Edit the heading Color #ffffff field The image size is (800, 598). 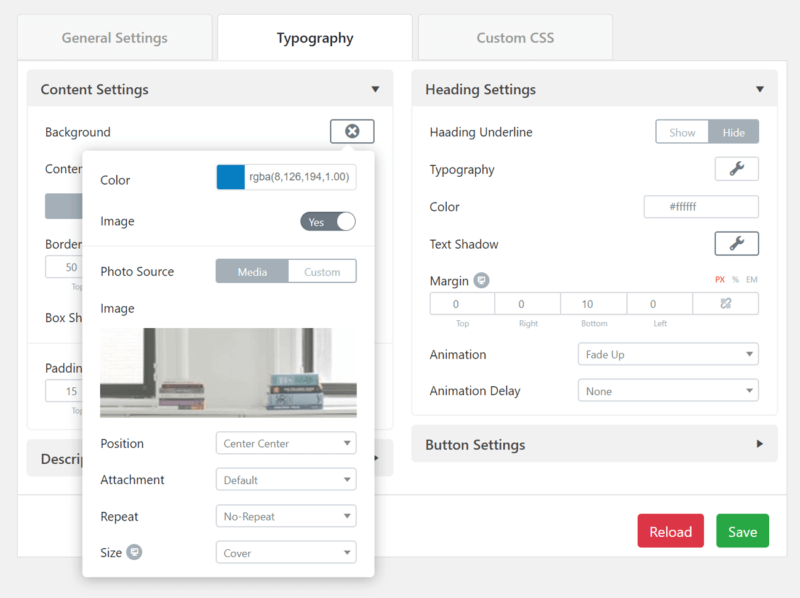[701, 207]
